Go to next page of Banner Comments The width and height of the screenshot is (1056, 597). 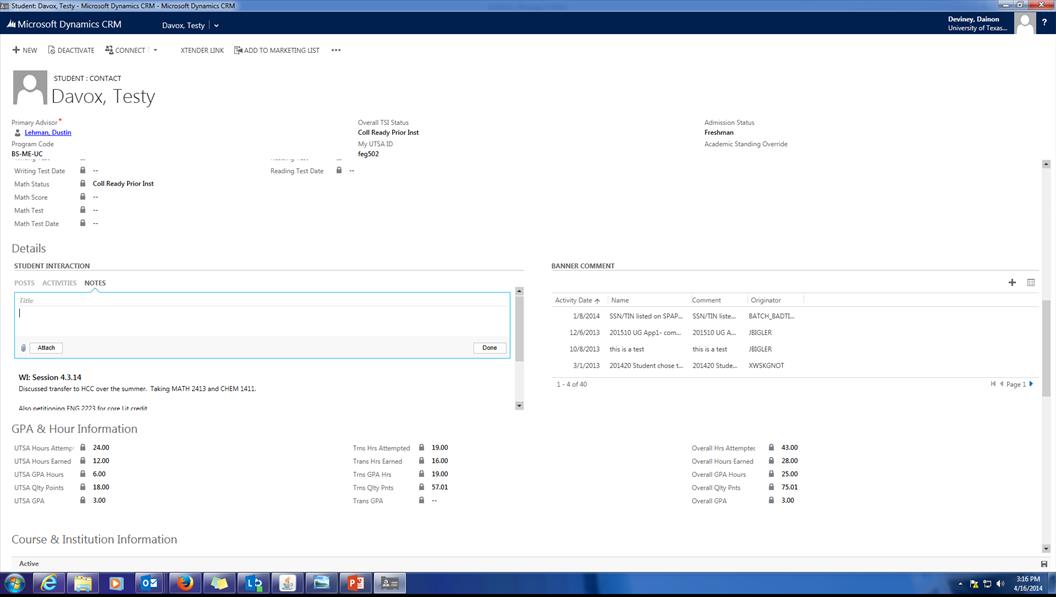point(1031,384)
